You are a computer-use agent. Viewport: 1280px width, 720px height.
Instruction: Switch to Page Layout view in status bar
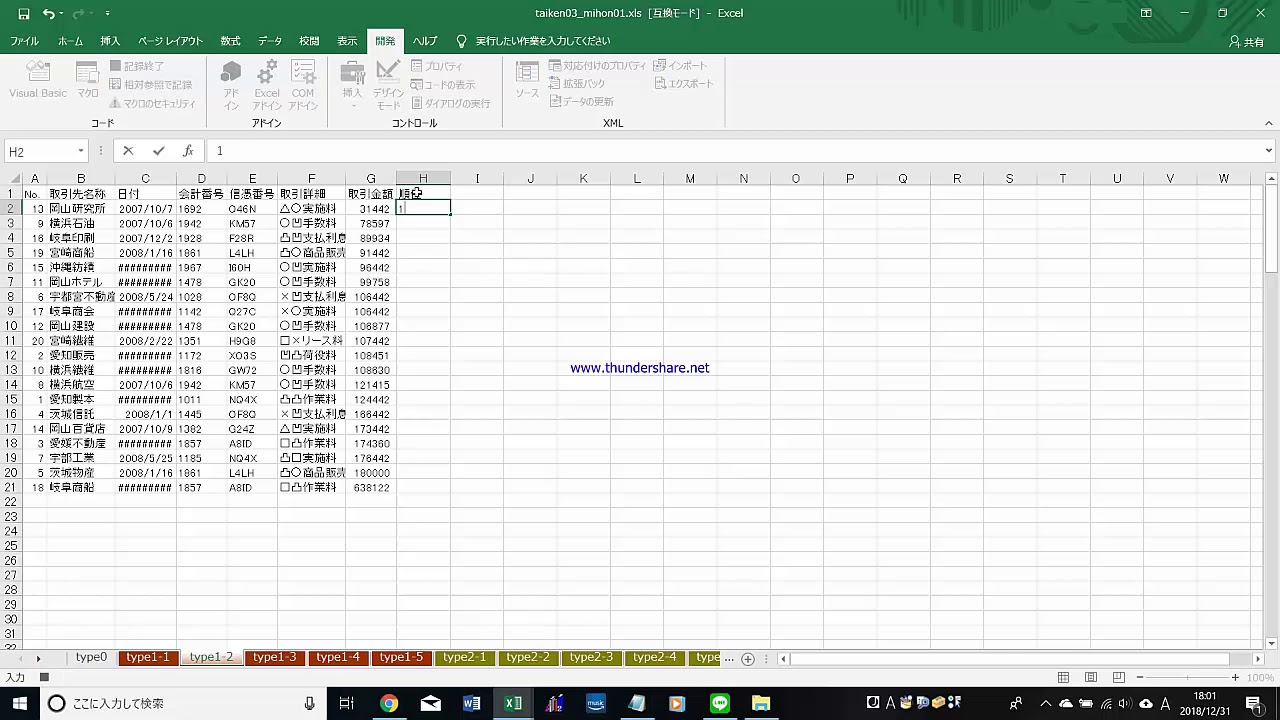point(1091,678)
